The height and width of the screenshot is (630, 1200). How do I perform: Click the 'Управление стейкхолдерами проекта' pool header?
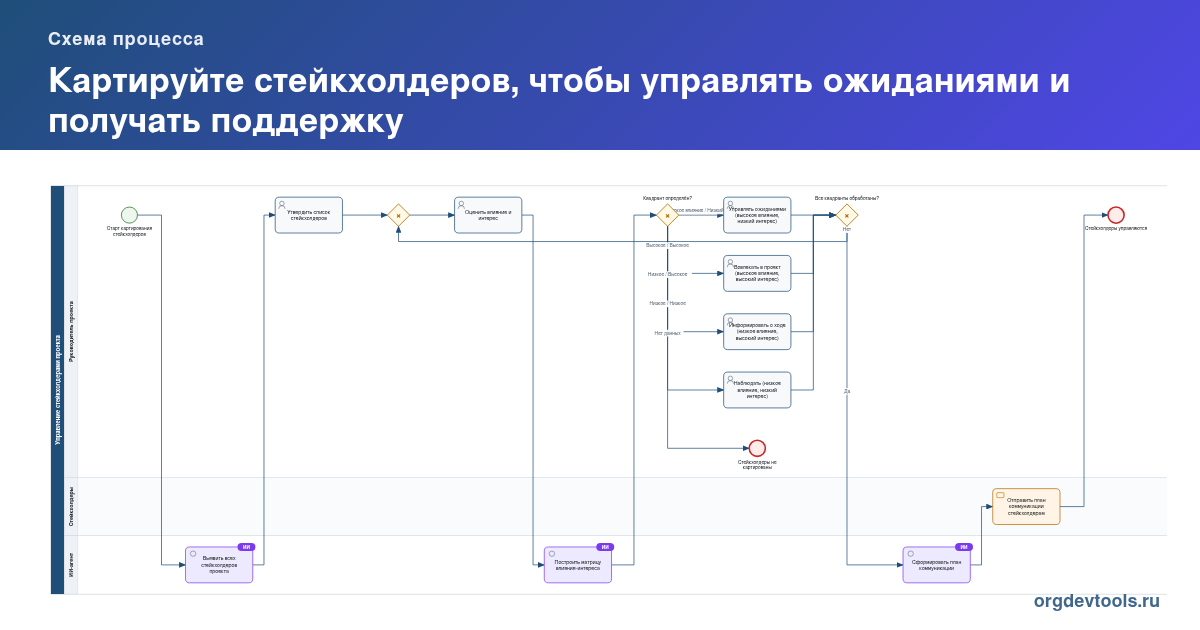tap(58, 390)
